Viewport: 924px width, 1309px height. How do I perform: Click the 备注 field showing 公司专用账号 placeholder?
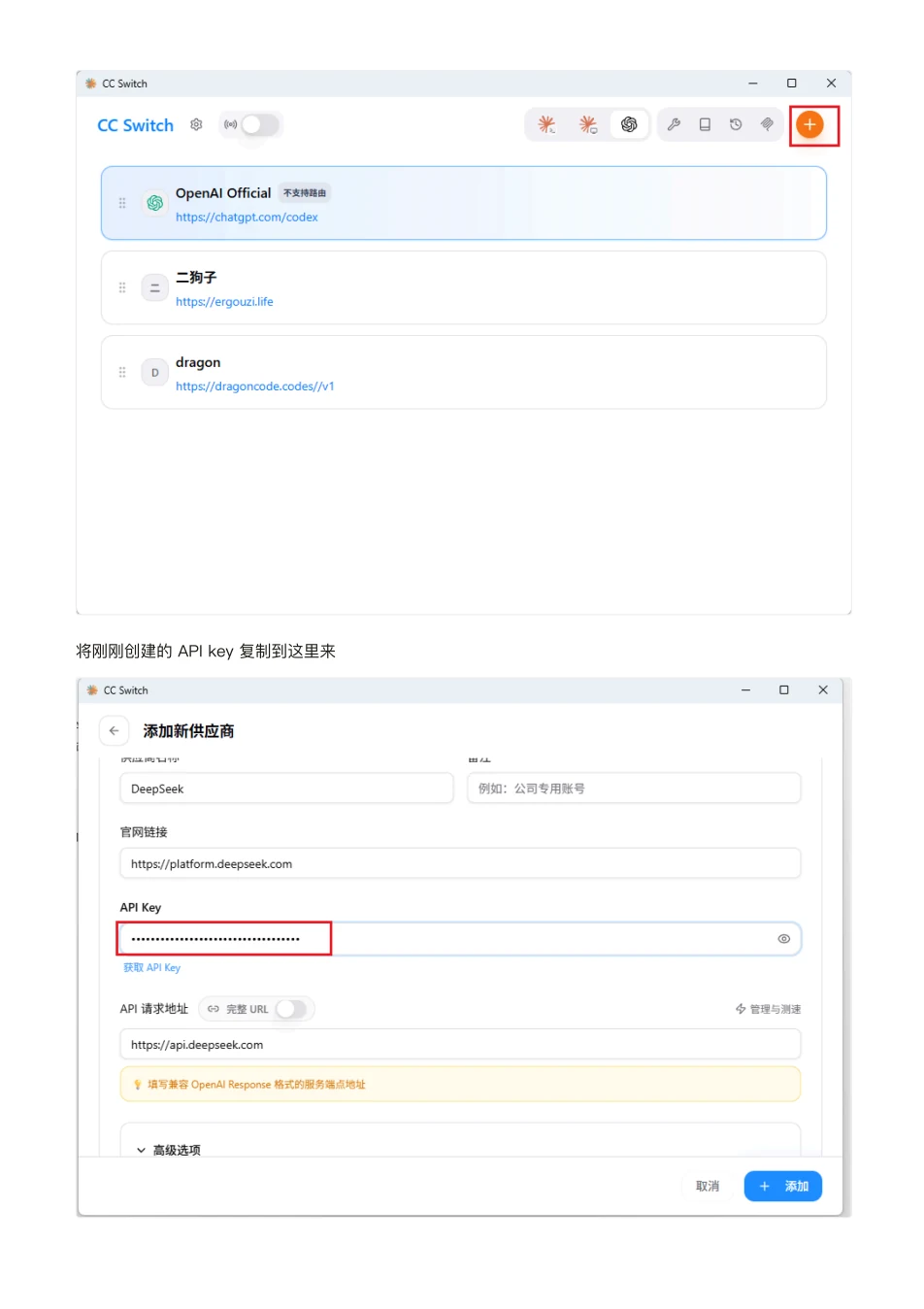(x=634, y=789)
